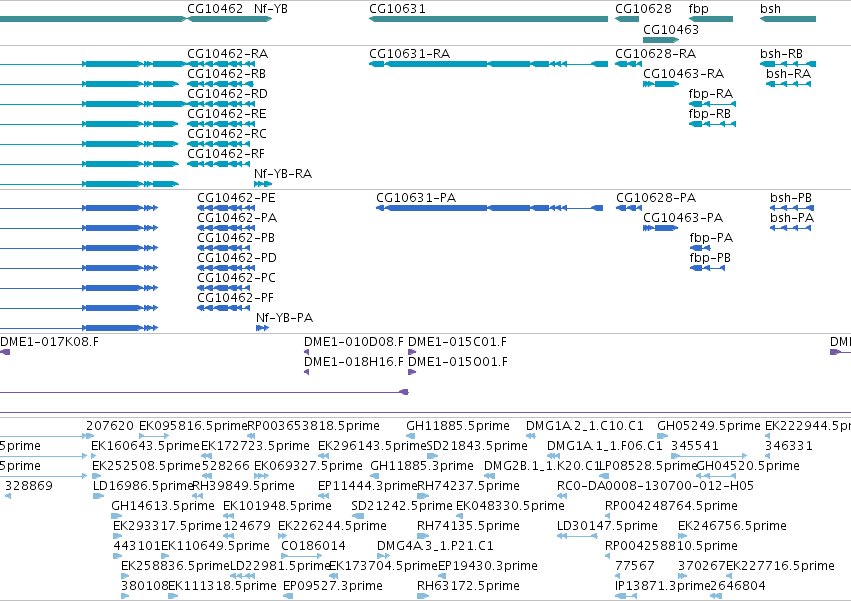Pick transcript CG10462-RF

226,154
